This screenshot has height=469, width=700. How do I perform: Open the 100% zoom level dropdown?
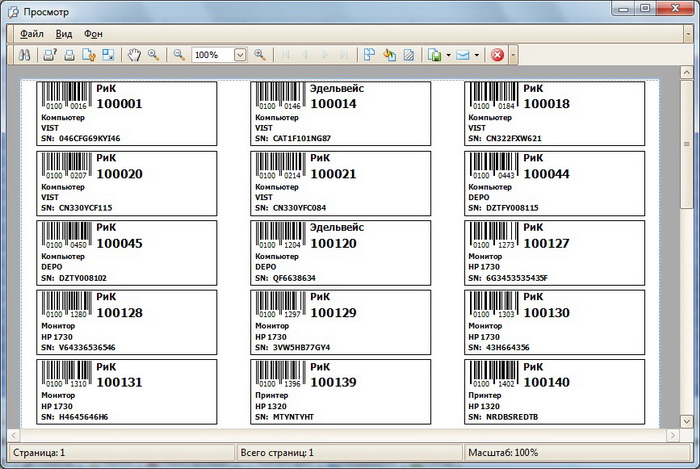[240, 55]
